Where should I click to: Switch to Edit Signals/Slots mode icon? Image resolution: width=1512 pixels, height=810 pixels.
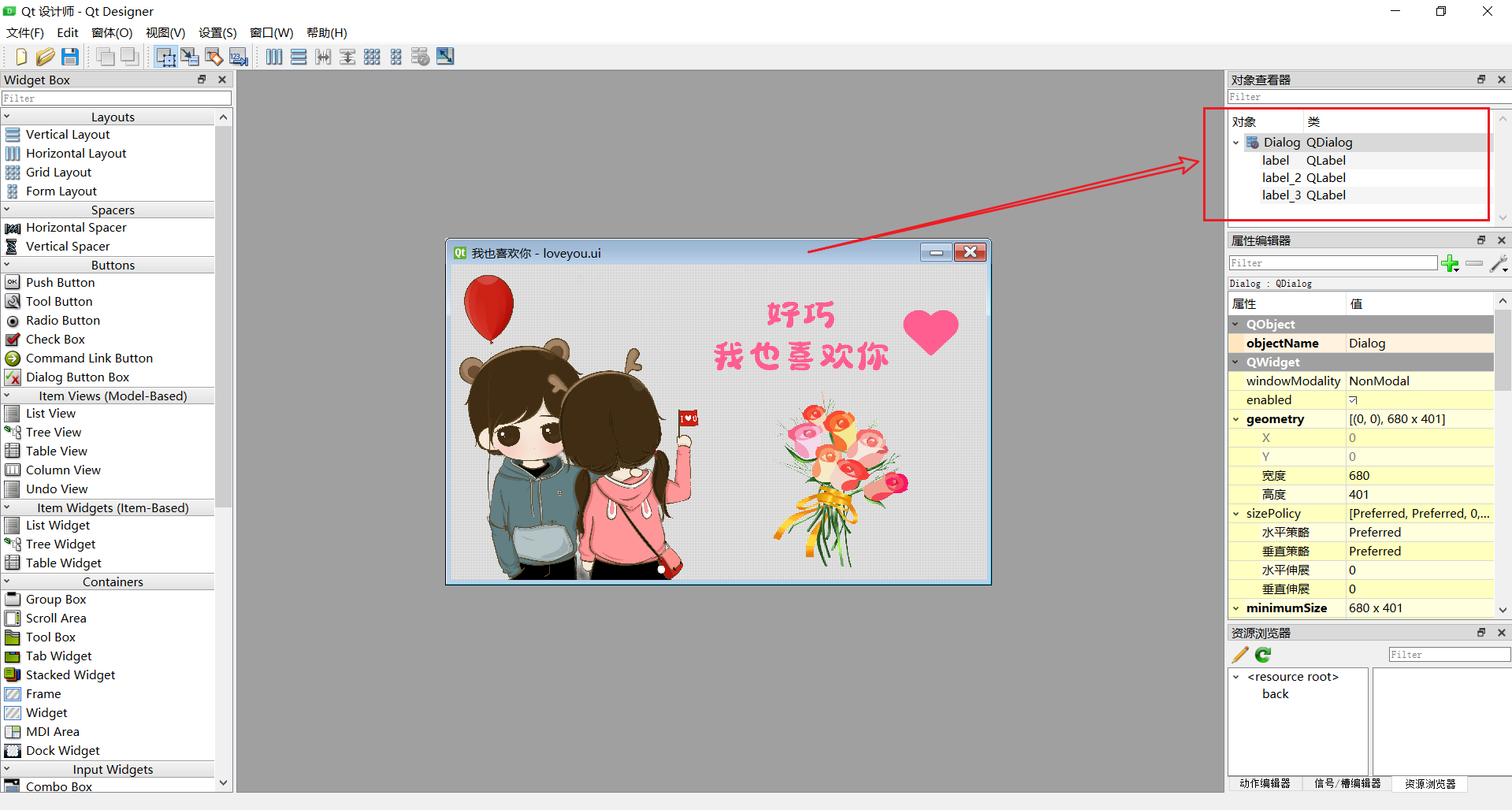point(190,57)
